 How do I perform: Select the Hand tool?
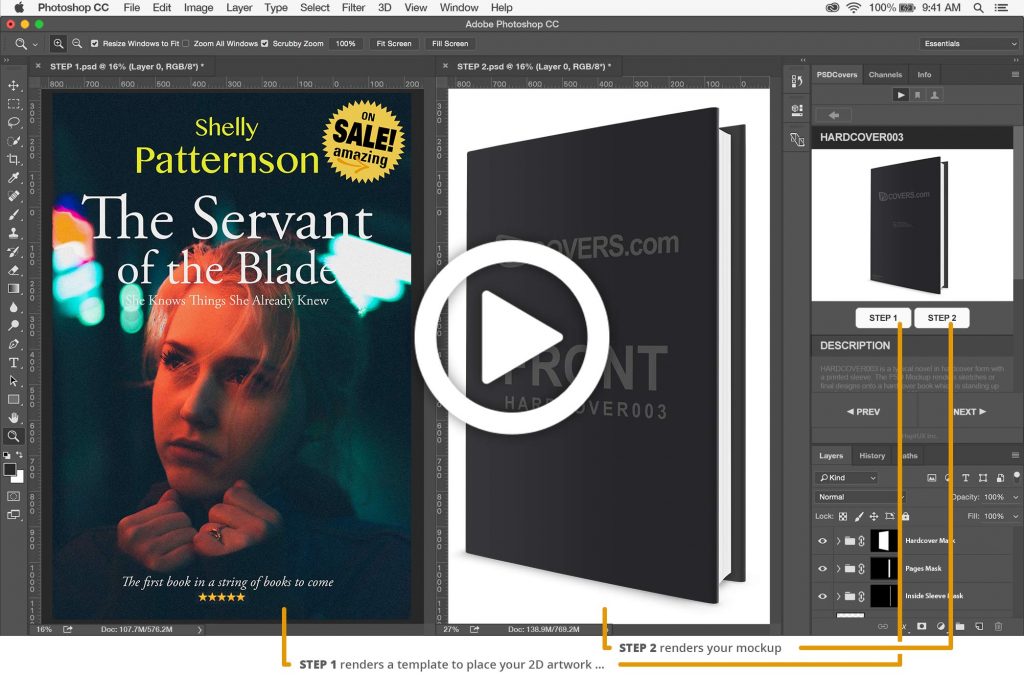(13, 417)
